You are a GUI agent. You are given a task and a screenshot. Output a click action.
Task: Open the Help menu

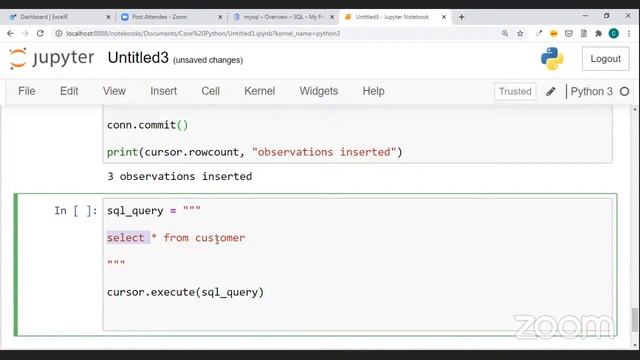tap(373, 91)
